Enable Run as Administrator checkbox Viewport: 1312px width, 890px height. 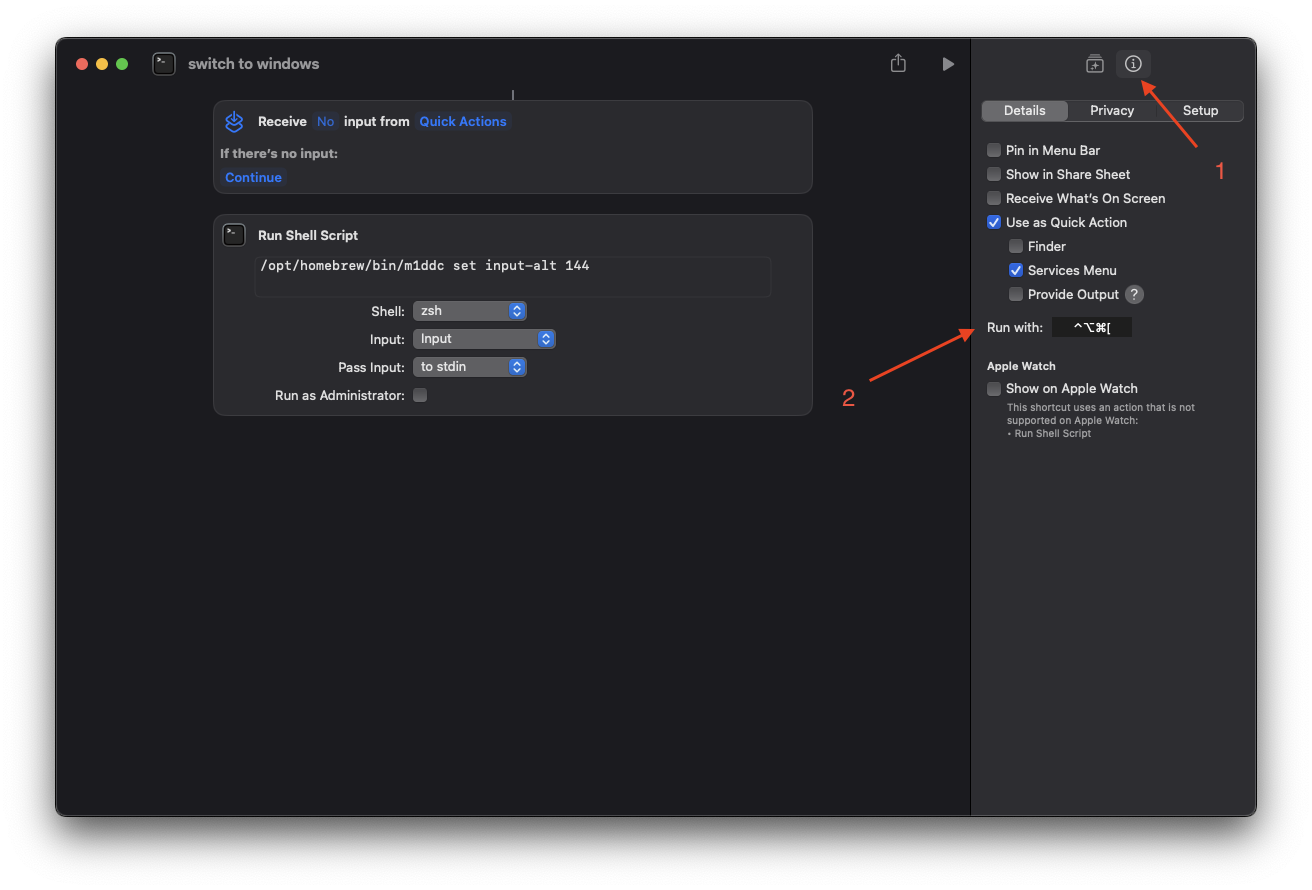(420, 395)
